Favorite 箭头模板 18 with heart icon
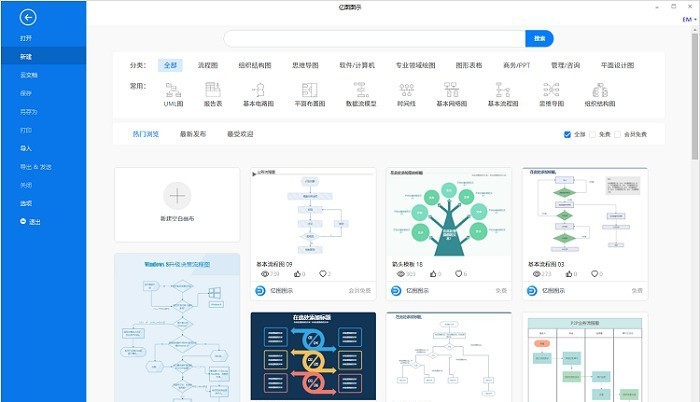 (x=458, y=274)
